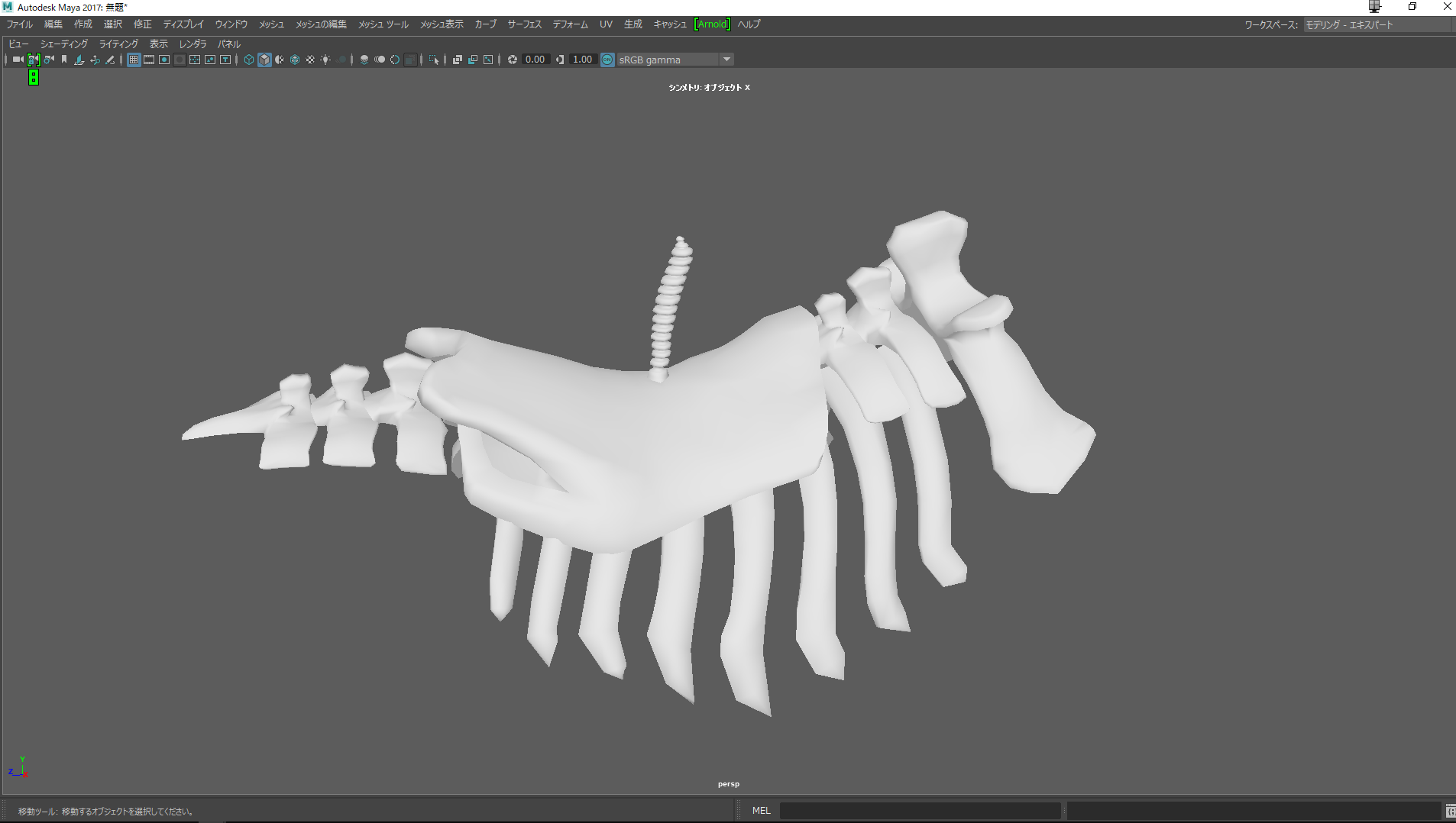Open the メッシュ ツール menu
This screenshot has width=1456, height=823.
383,24
